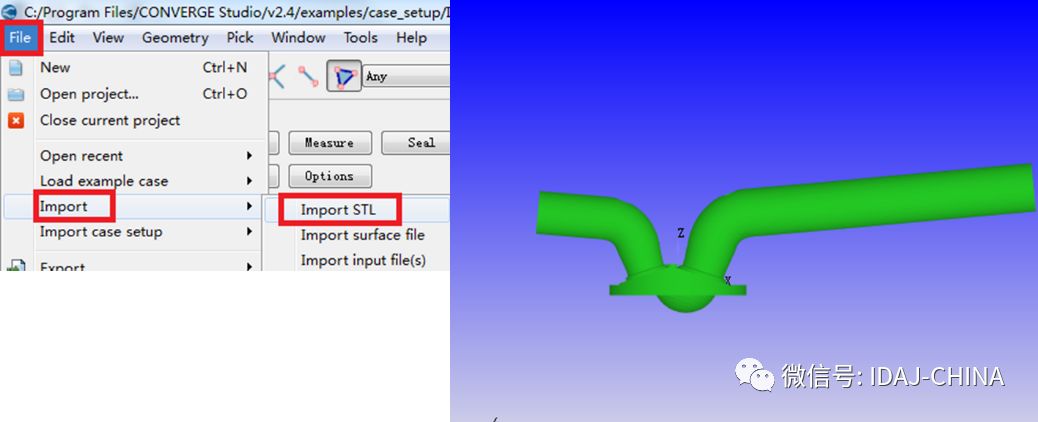This screenshot has height=422, width=1038.
Task: Open the Any pick filter dropdown
Action: pos(406,76)
